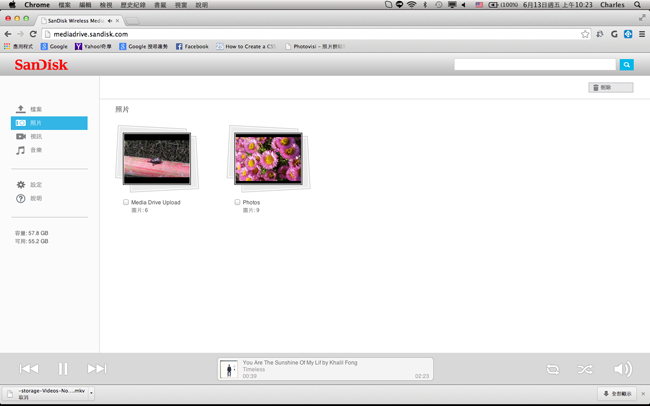Click the Bluetooth icon in the menu bar

click(x=425, y=5)
